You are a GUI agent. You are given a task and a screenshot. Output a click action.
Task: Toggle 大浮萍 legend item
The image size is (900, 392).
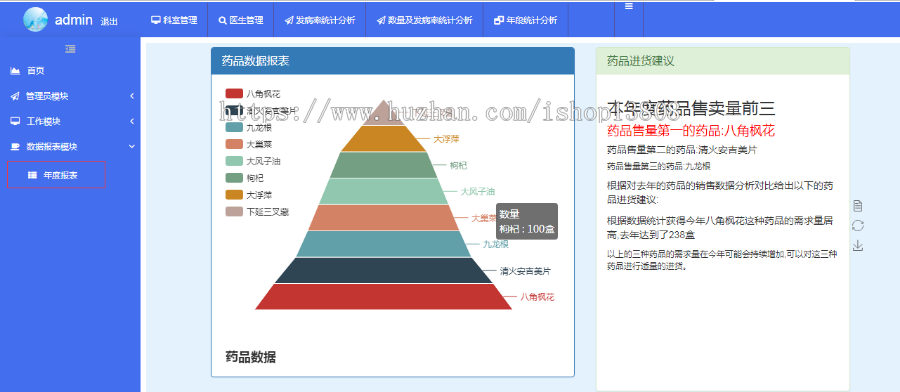[x=249, y=195]
